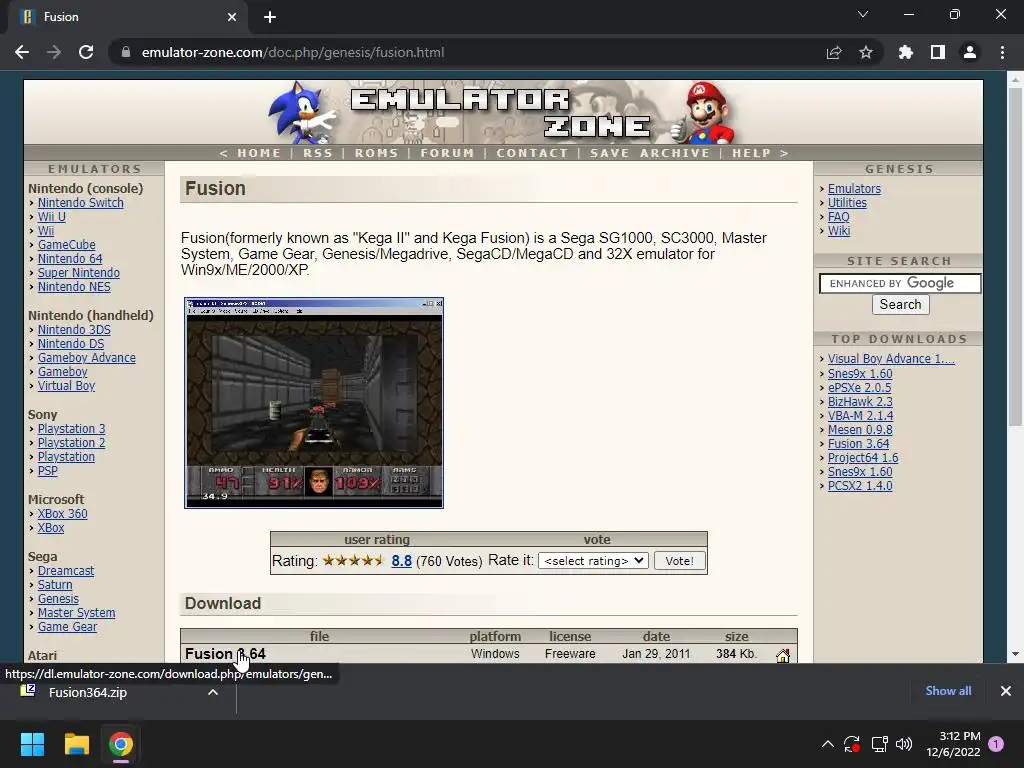This screenshot has width=1024, height=768.
Task: Open PCSX2 1.4.0 top download
Action: coord(860,486)
